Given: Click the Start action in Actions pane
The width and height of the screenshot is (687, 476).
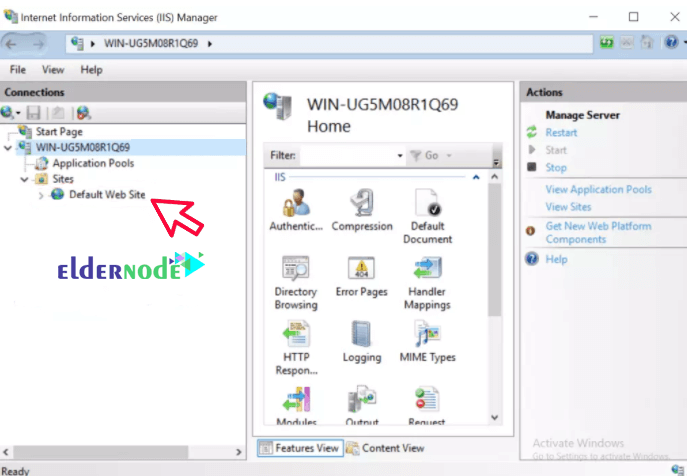Looking at the screenshot, I should pos(556,150).
